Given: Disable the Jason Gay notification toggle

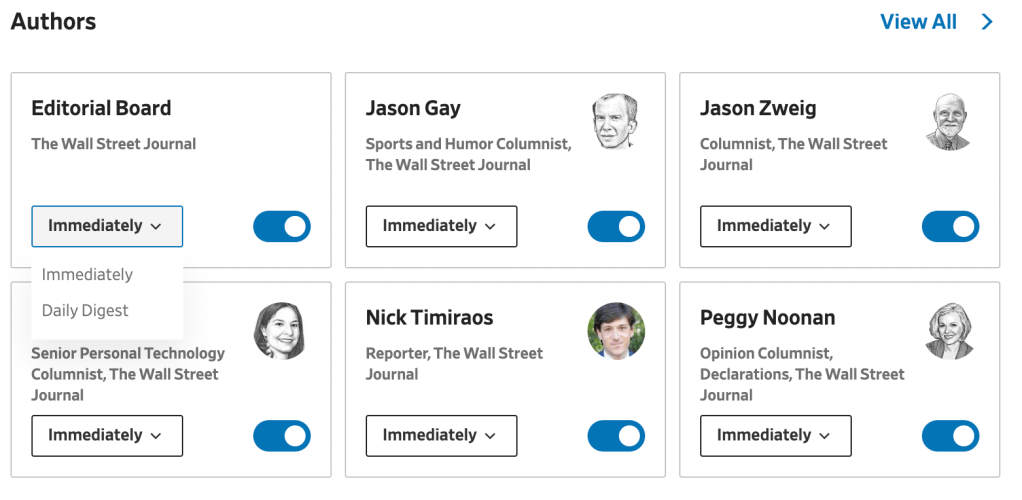Looking at the screenshot, I should pos(616,227).
